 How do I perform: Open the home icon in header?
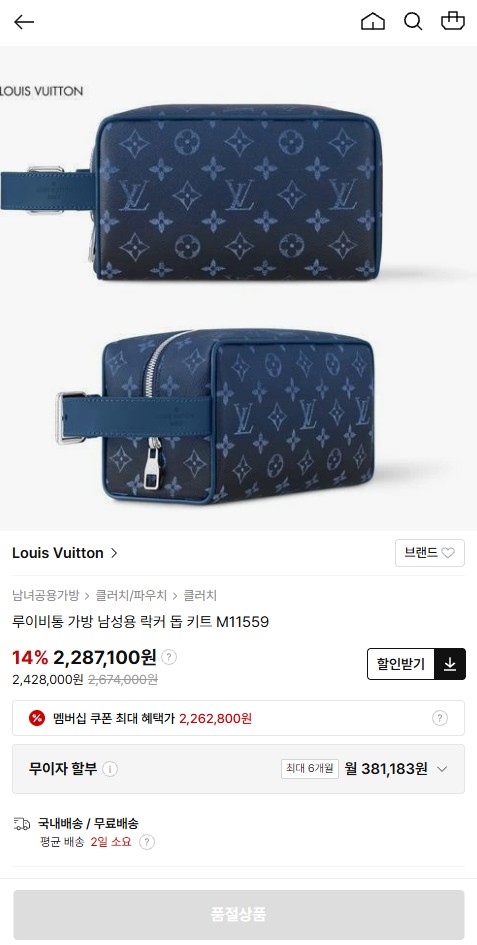click(373, 22)
